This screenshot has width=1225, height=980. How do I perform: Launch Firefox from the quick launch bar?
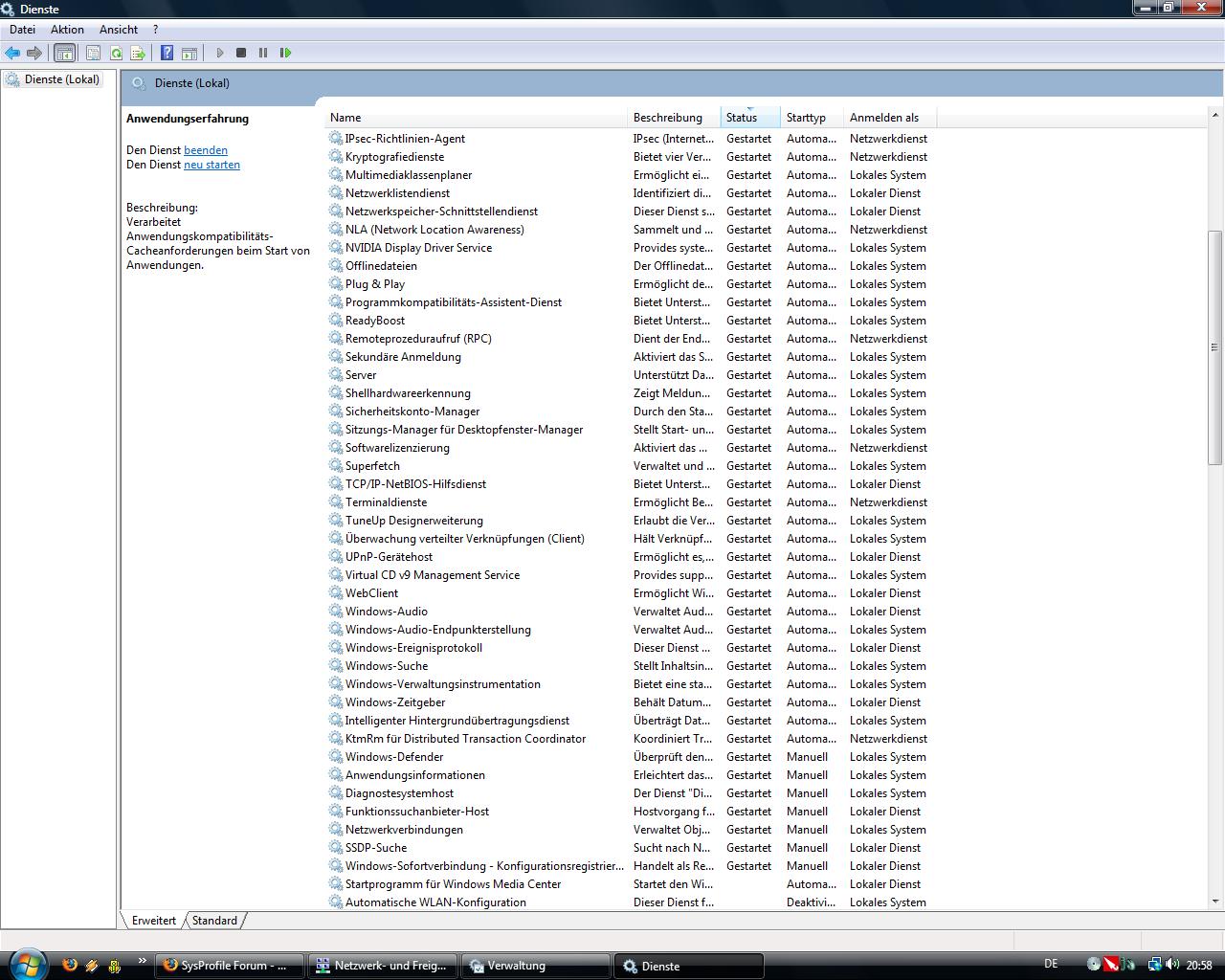point(70,965)
